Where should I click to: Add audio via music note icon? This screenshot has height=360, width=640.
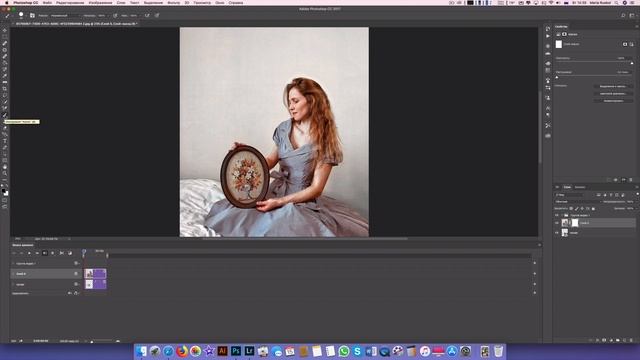[x=76, y=293]
